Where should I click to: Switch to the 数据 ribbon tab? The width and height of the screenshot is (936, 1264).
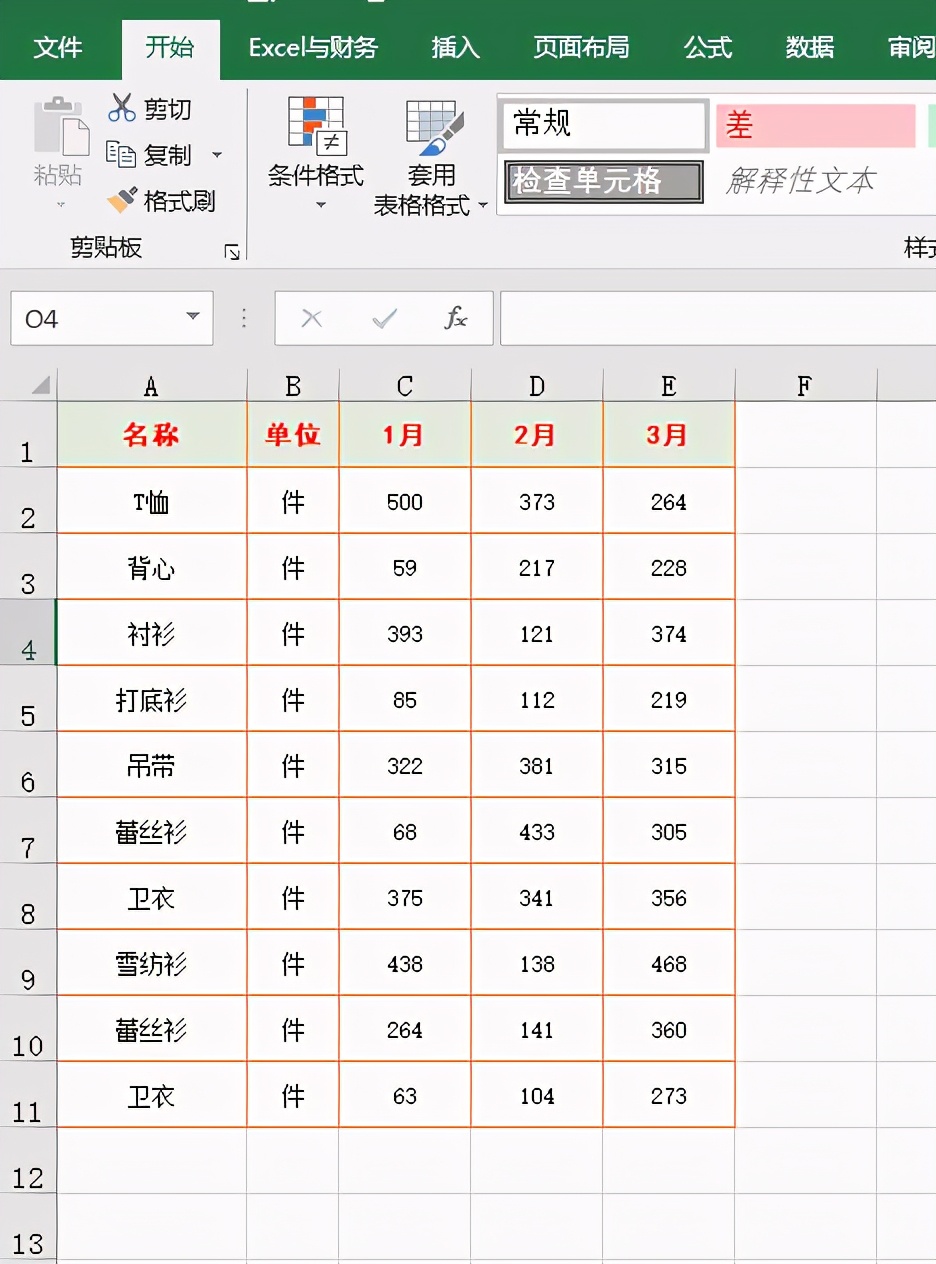tap(808, 46)
